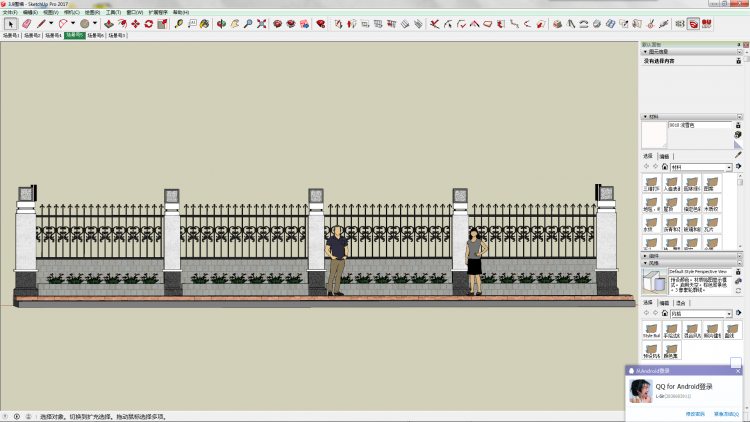Open the File menu
This screenshot has height=422, width=750.
click(10, 12)
